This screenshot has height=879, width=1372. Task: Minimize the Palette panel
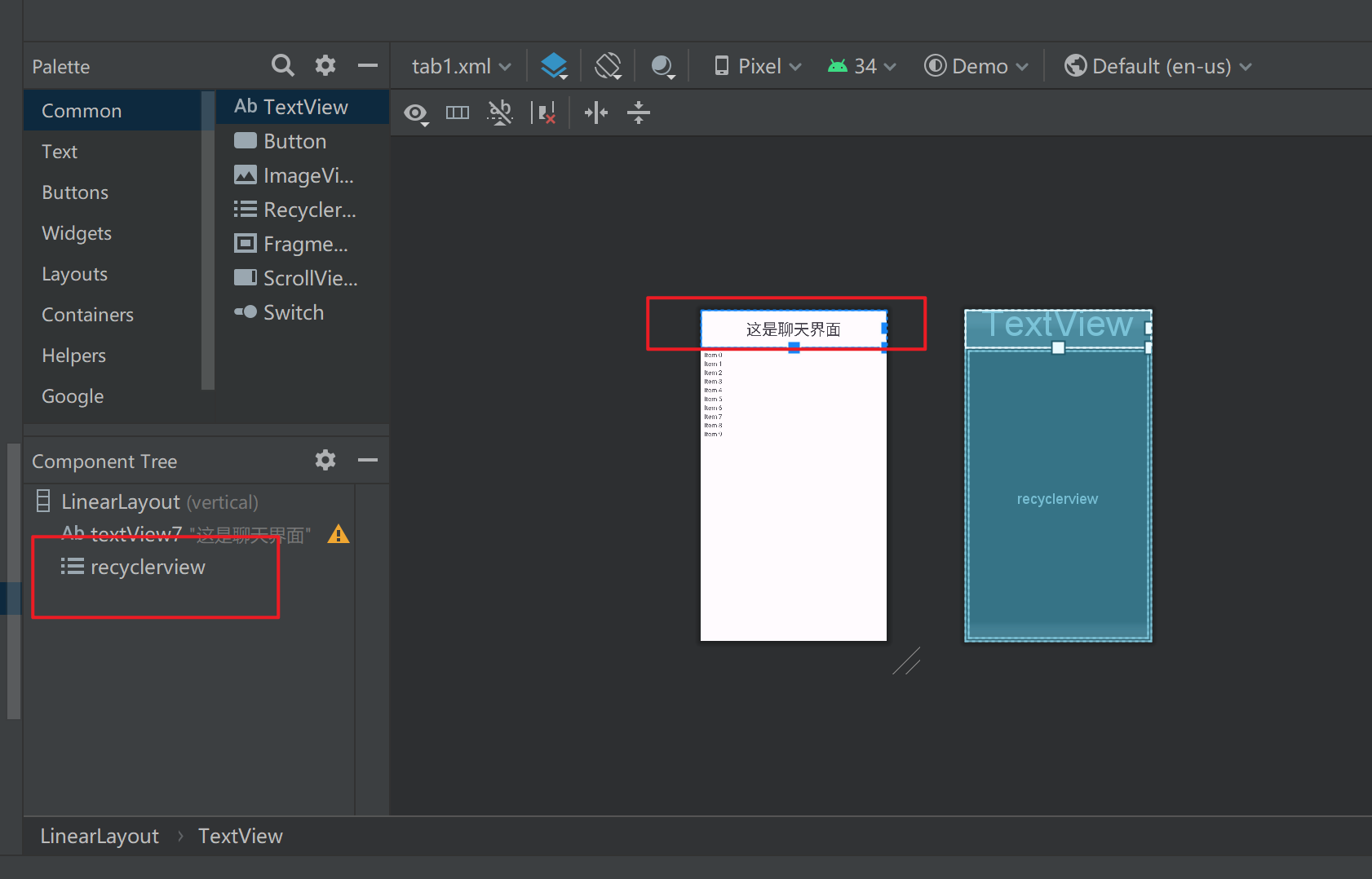click(368, 65)
